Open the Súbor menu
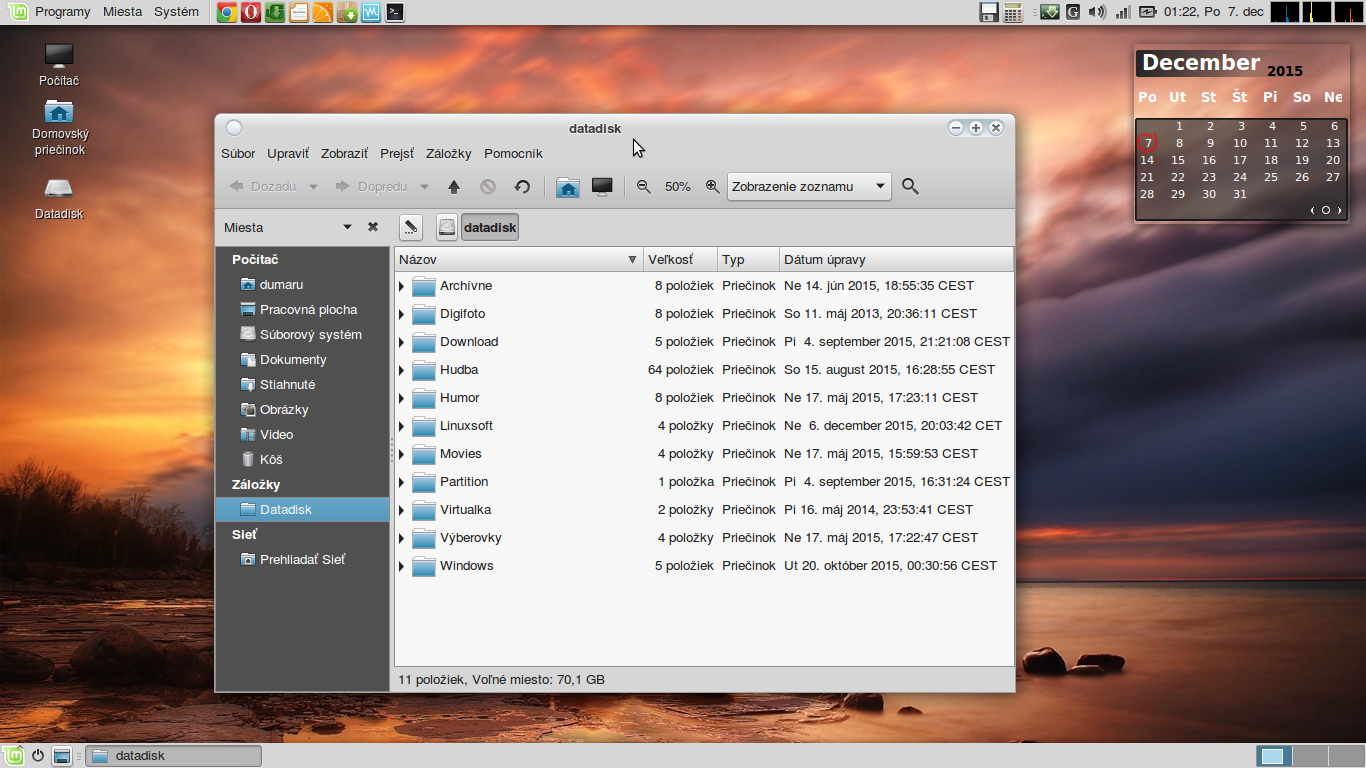Viewport: 1366px width, 768px height. [238, 154]
